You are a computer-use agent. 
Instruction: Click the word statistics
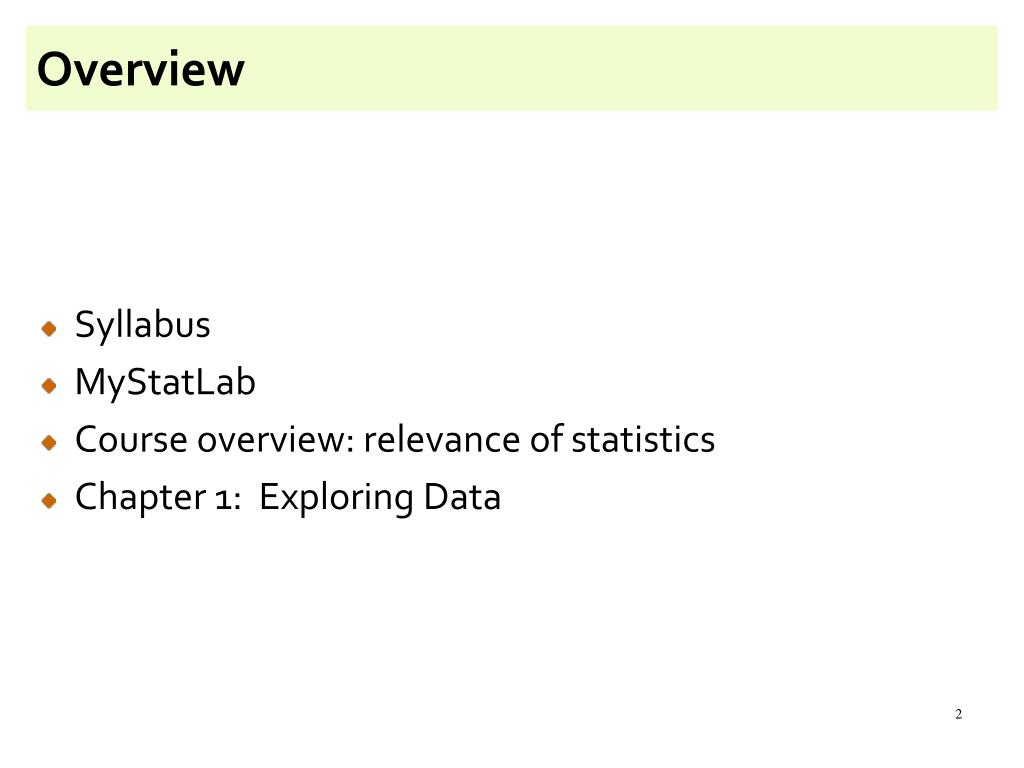tap(643, 439)
